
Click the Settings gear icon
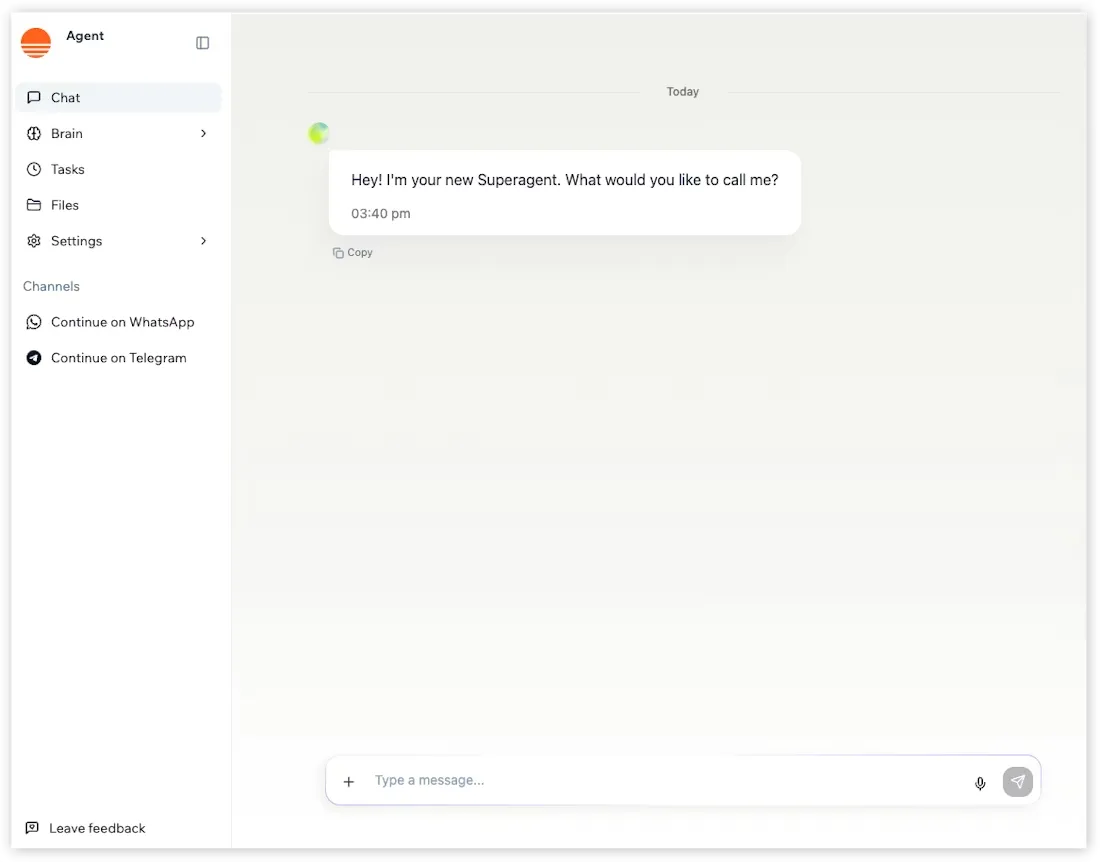[34, 241]
